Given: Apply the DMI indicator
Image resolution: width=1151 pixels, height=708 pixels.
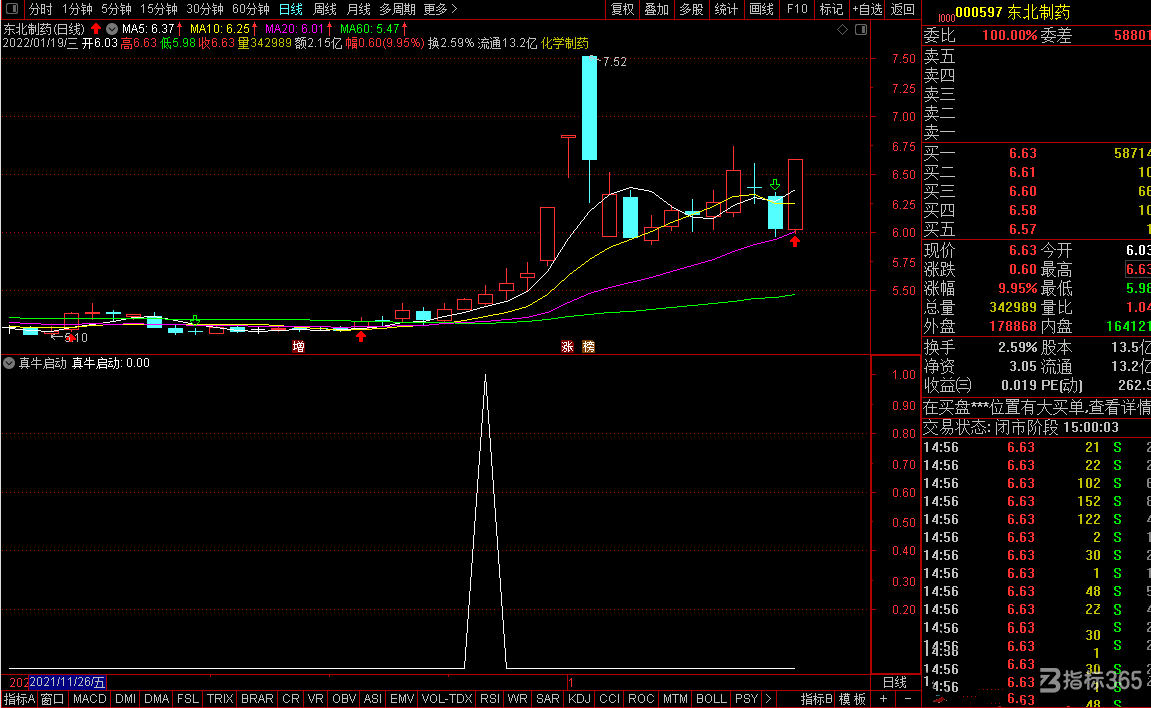Looking at the screenshot, I should (126, 699).
